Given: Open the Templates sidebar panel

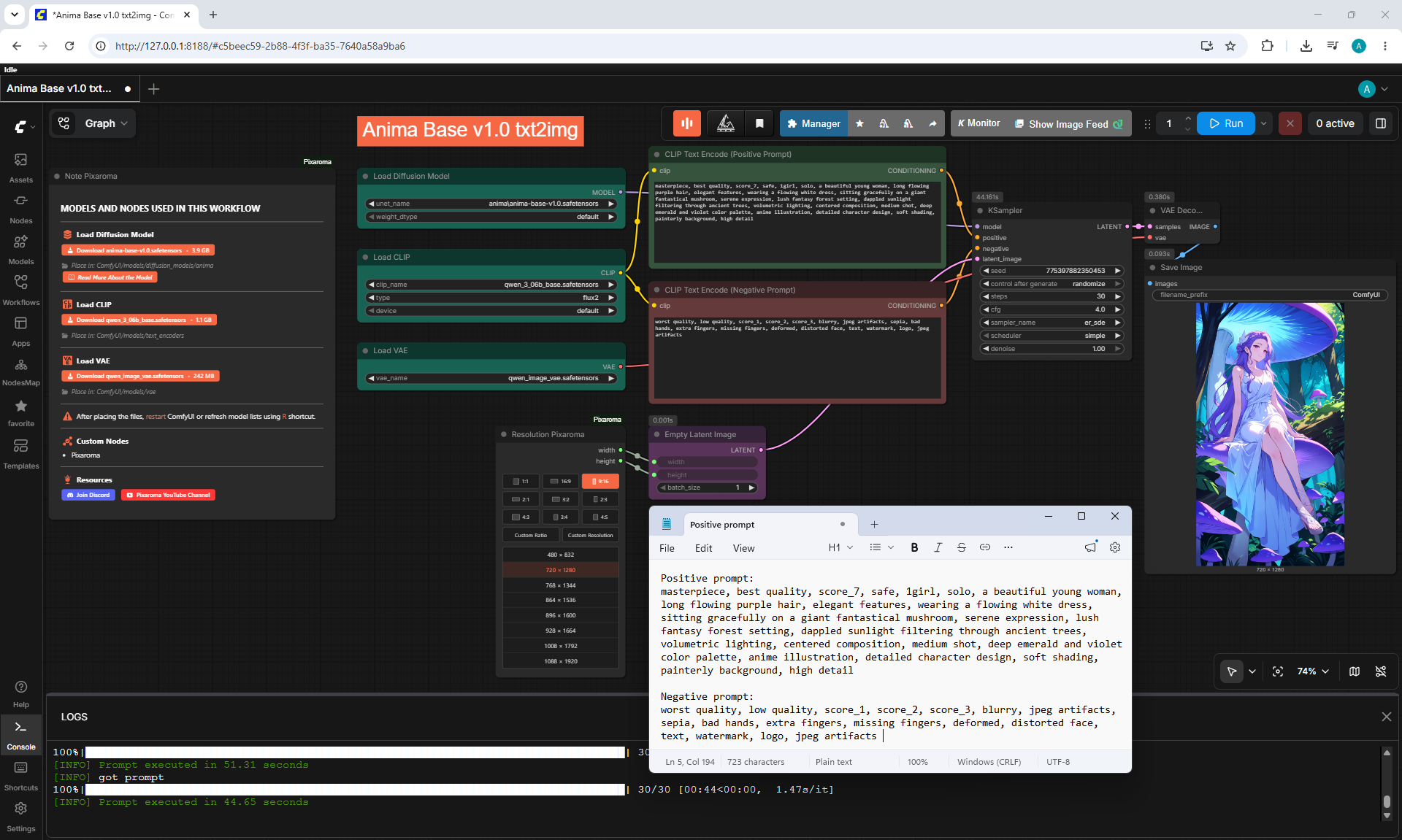Looking at the screenshot, I should point(21,453).
